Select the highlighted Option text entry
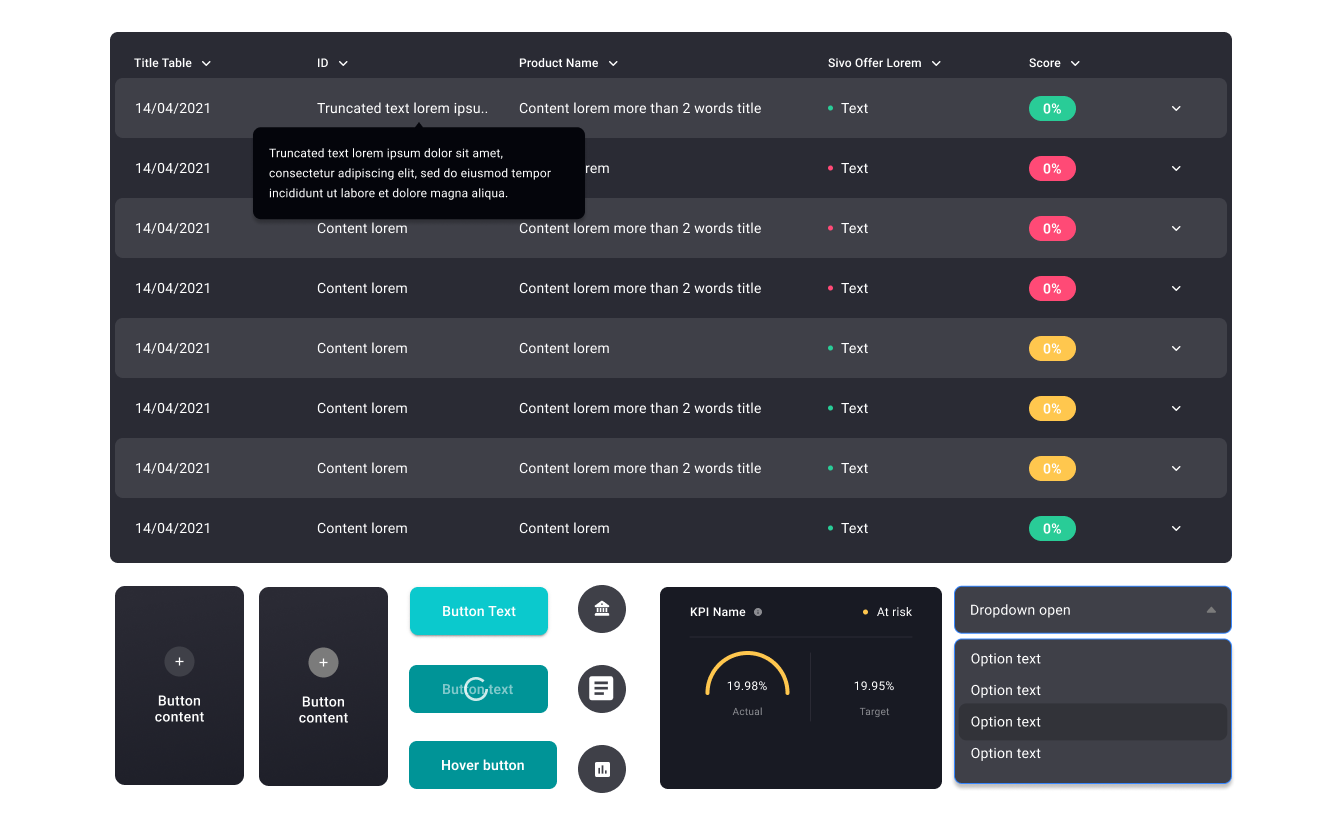The width and height of the screenshot is (1320, 836). coord(1093,722)
